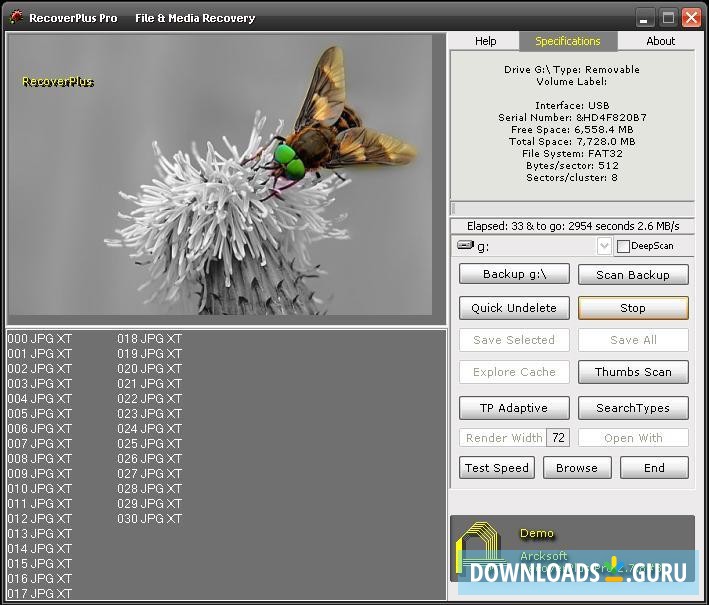Select file 005 JPG XT
709x605 pixels.
click(x=40, y=413)
